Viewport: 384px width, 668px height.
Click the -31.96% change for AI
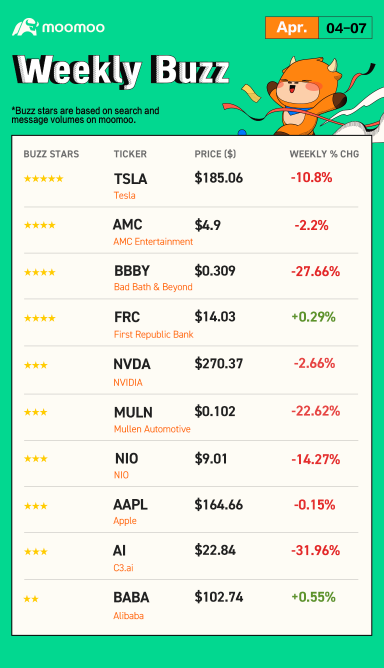tap(315, 550)
